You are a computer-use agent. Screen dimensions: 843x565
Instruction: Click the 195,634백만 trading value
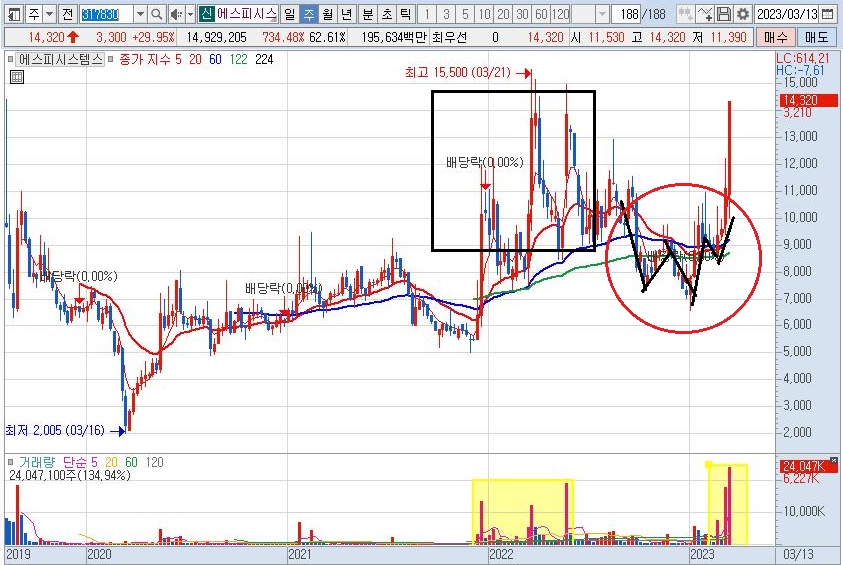coord(394,38)
